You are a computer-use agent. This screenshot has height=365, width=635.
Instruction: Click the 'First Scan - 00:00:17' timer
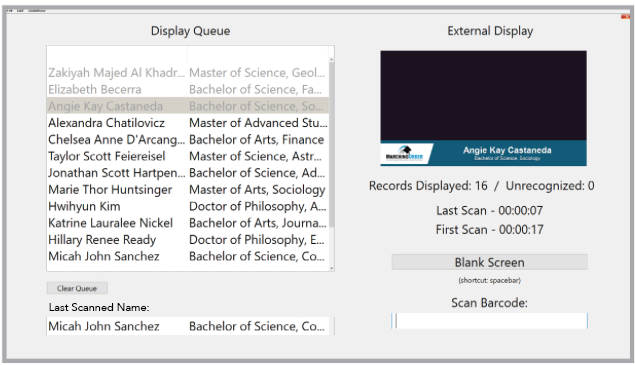[x=489, y=229]
